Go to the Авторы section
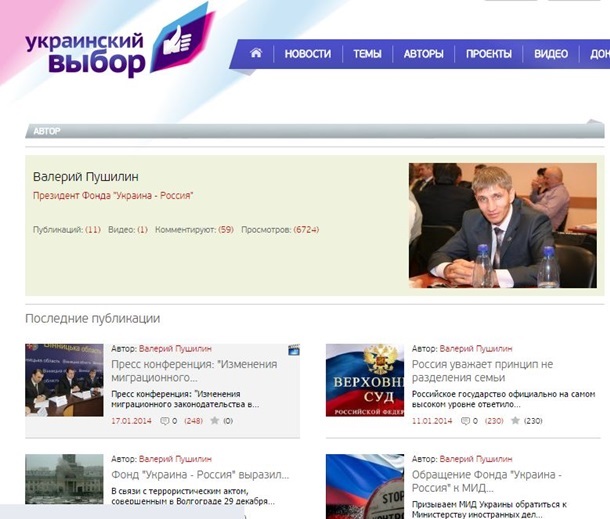The height and width of the screenshot is (519, 610). (x=423, y=54)
